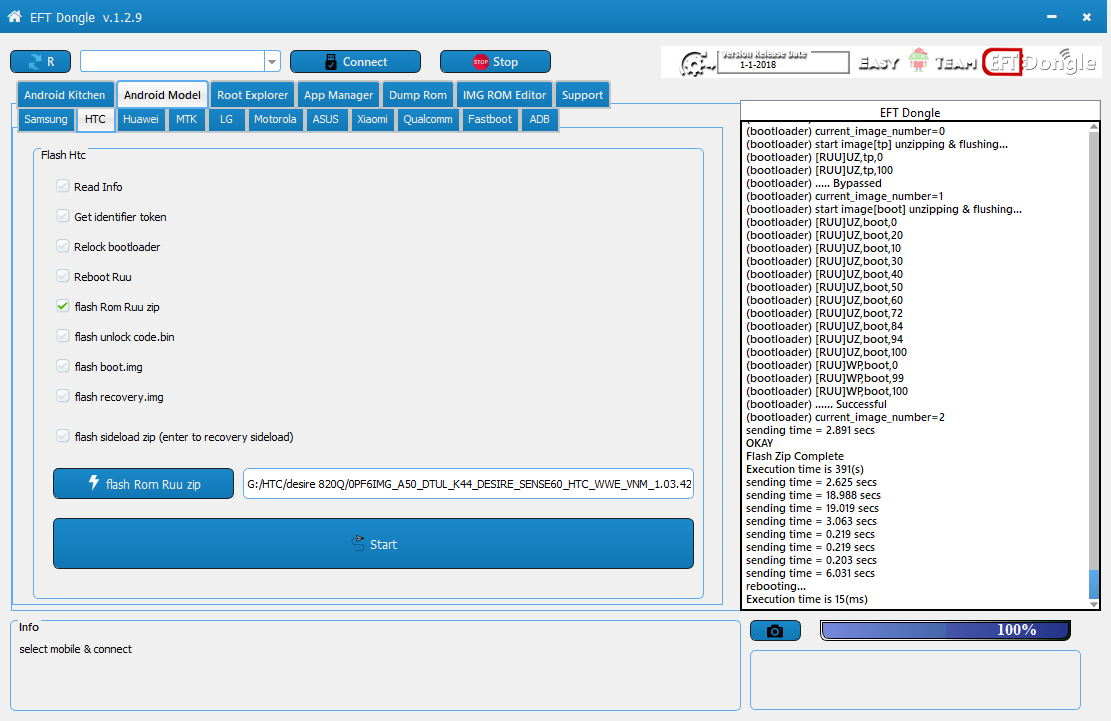Switch to the Support tab

pos(582,95)
